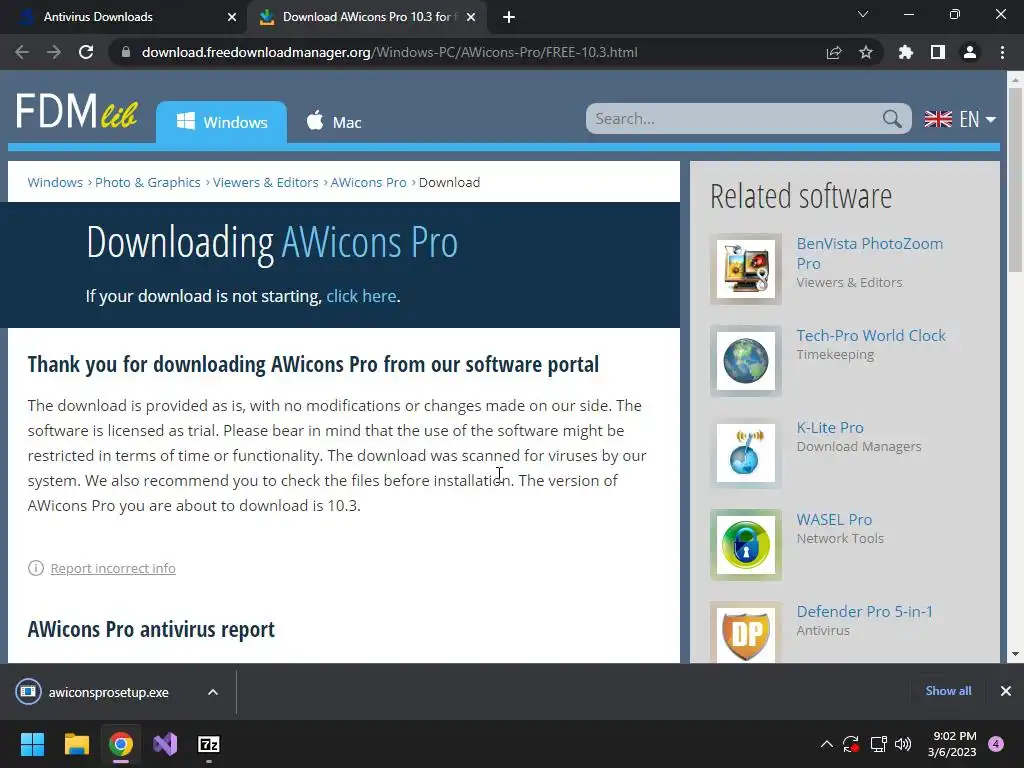The image size is (1024, 768).
Task: Show all downloads
Action: click(948, 691)
